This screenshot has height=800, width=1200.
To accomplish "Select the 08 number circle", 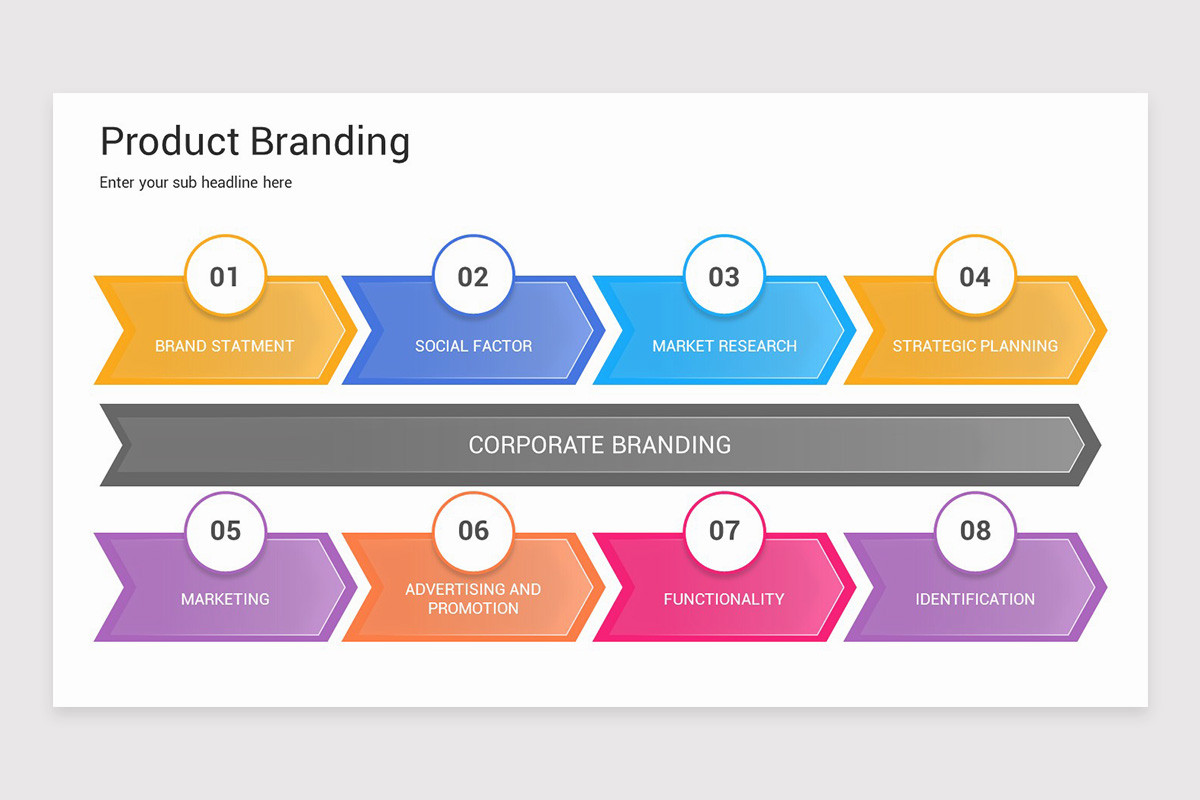I will pos(975,531).
